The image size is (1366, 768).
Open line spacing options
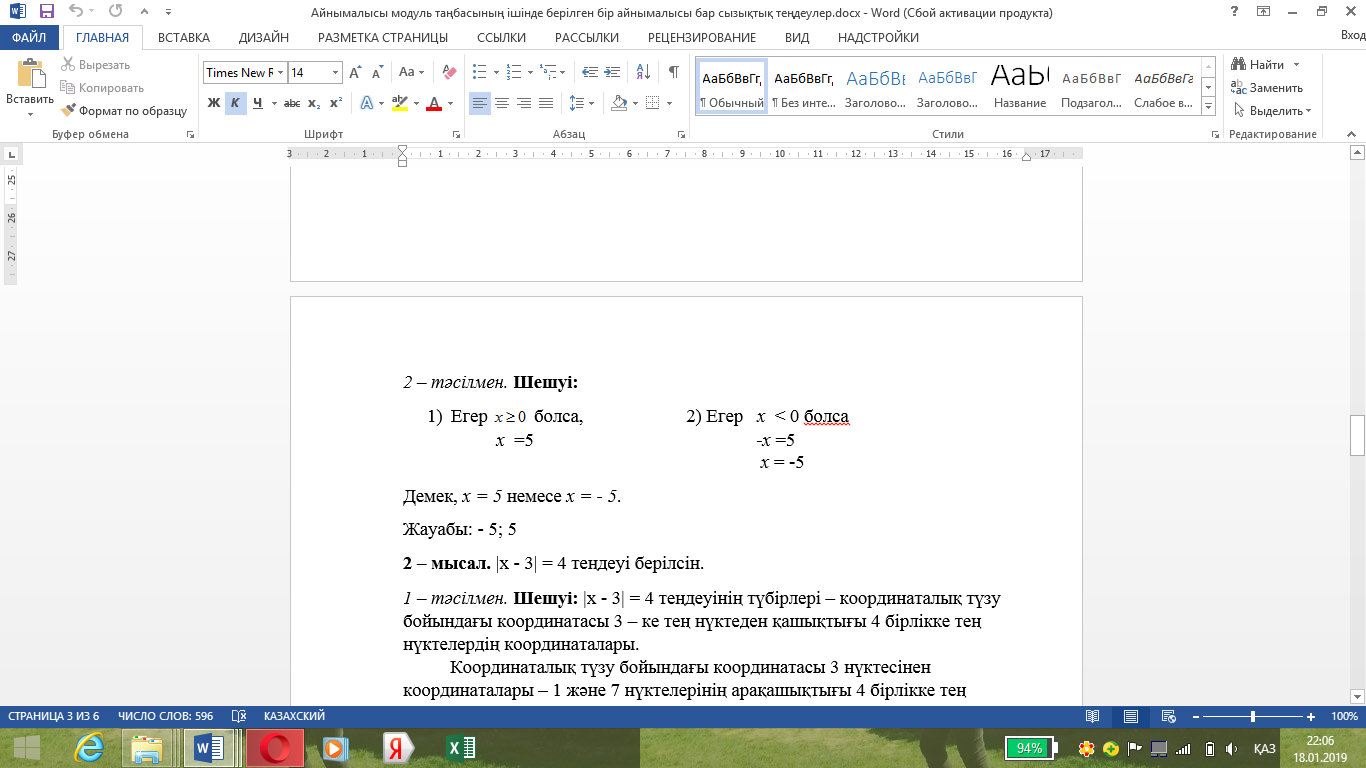(x=576, y=103)
